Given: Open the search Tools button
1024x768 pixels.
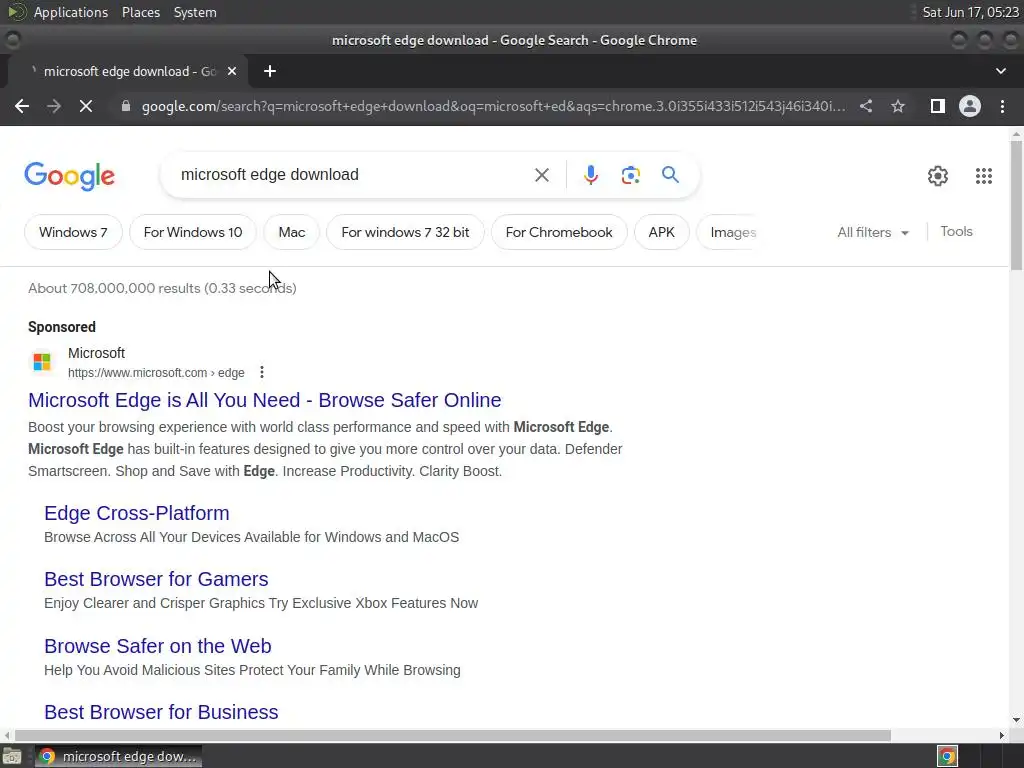Looking at the screenshot, I should point(956,231).
